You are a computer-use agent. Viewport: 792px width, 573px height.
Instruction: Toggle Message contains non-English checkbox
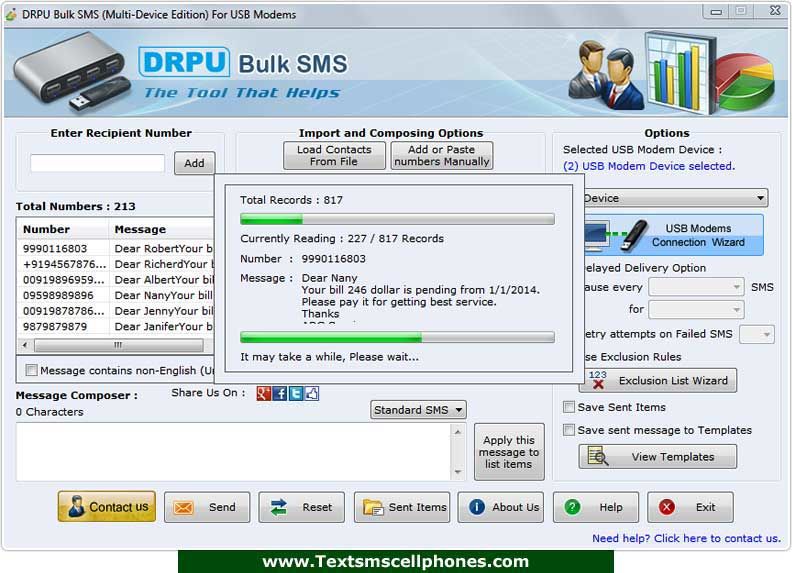(x=31, y=370)
